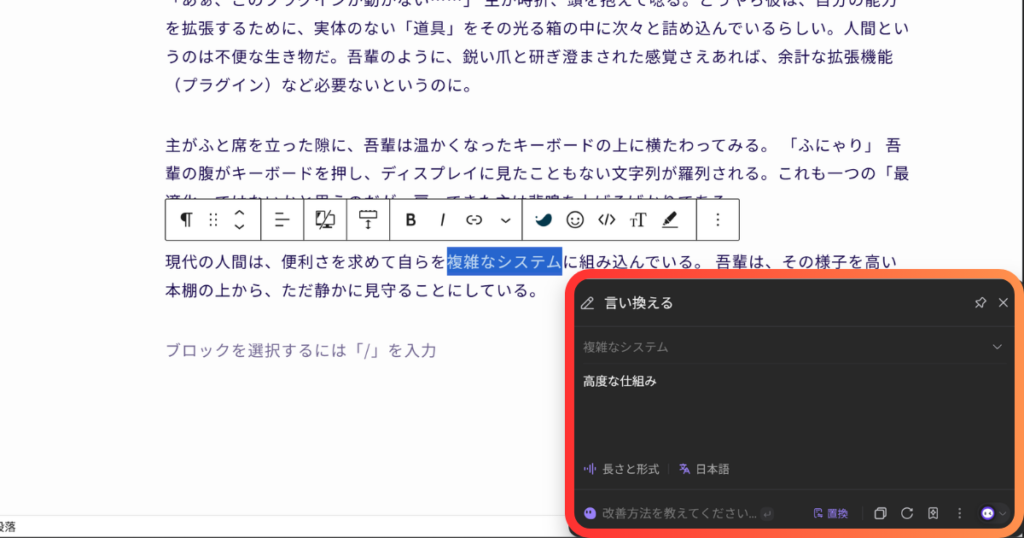The height and width of the screenshot is (538, 1024).
Task: Click the 改善方法を教えてください input field
Action: 680,513
